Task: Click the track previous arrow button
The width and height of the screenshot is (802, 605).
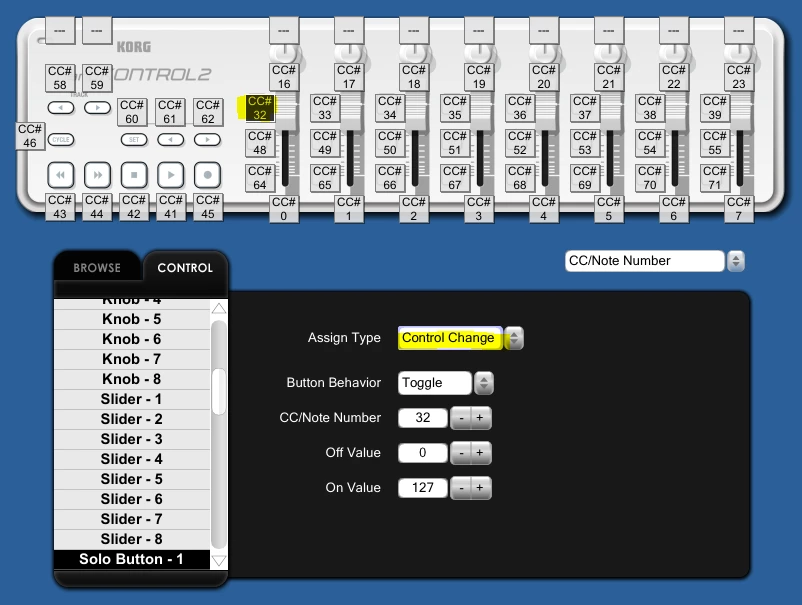Action: coord(61,108)
